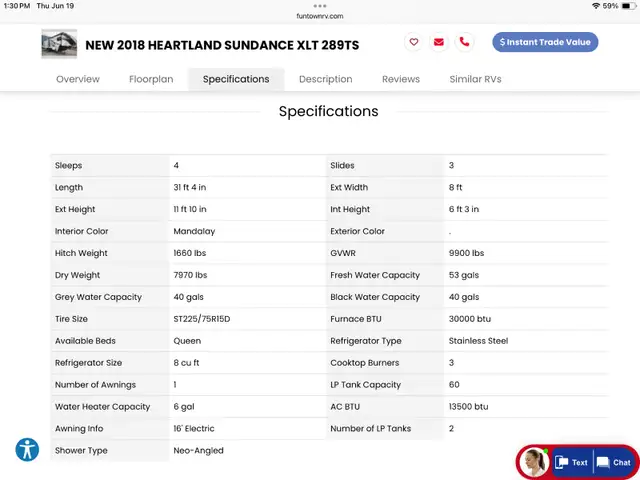This screenshot has height=480, width=640.
Task: Switch to the Overview tab
Action: (78, 79)
